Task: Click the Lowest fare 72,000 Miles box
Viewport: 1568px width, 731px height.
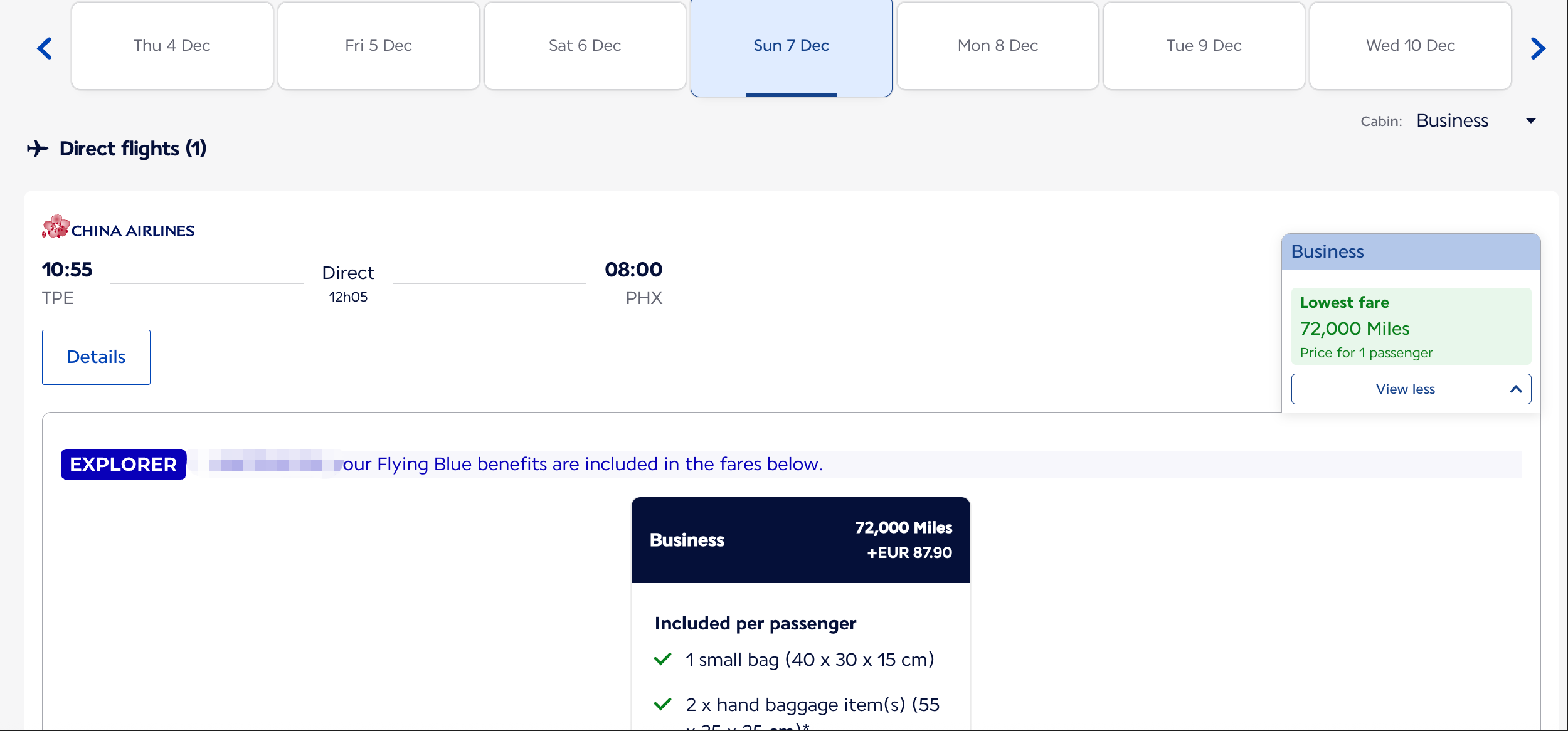Action: pos(1411,327)
